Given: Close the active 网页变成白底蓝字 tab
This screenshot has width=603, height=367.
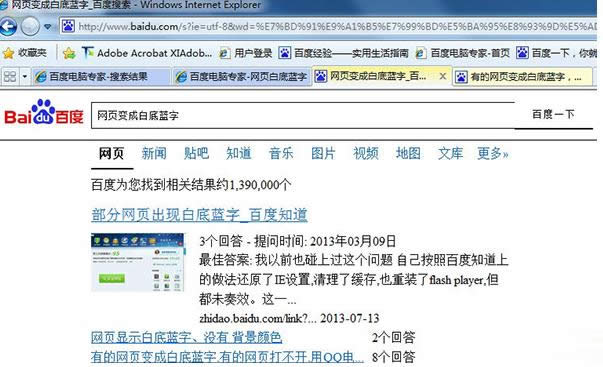Looking at the screenshot, I should (443, 76).
